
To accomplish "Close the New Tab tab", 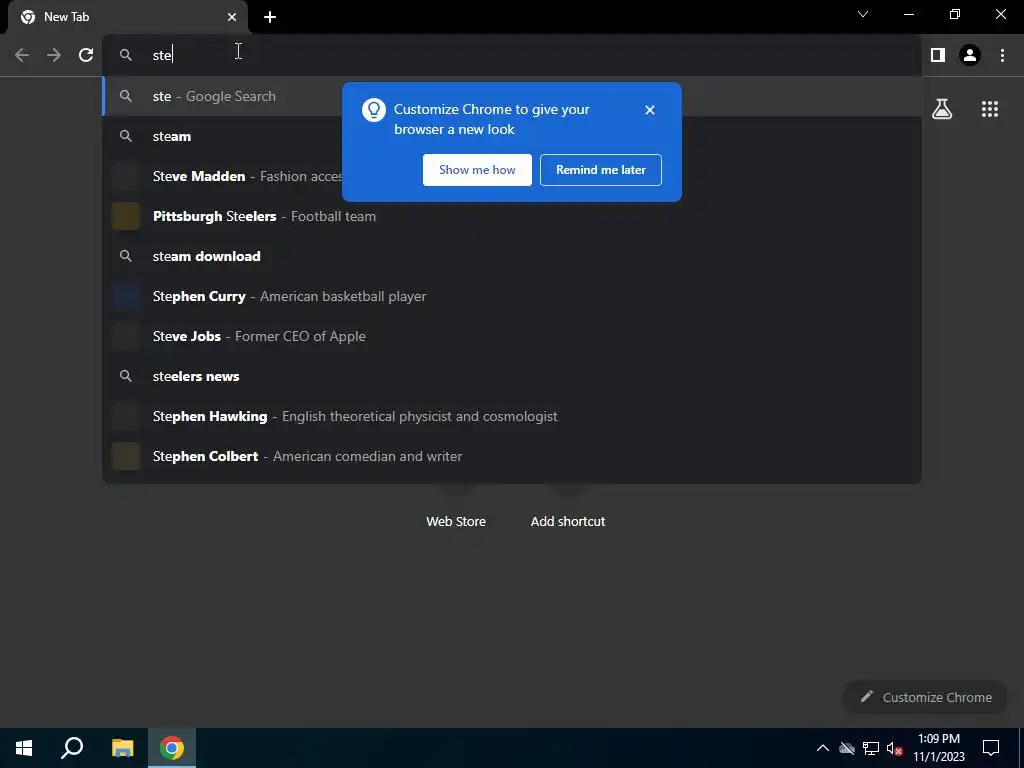I will [232, 17].
